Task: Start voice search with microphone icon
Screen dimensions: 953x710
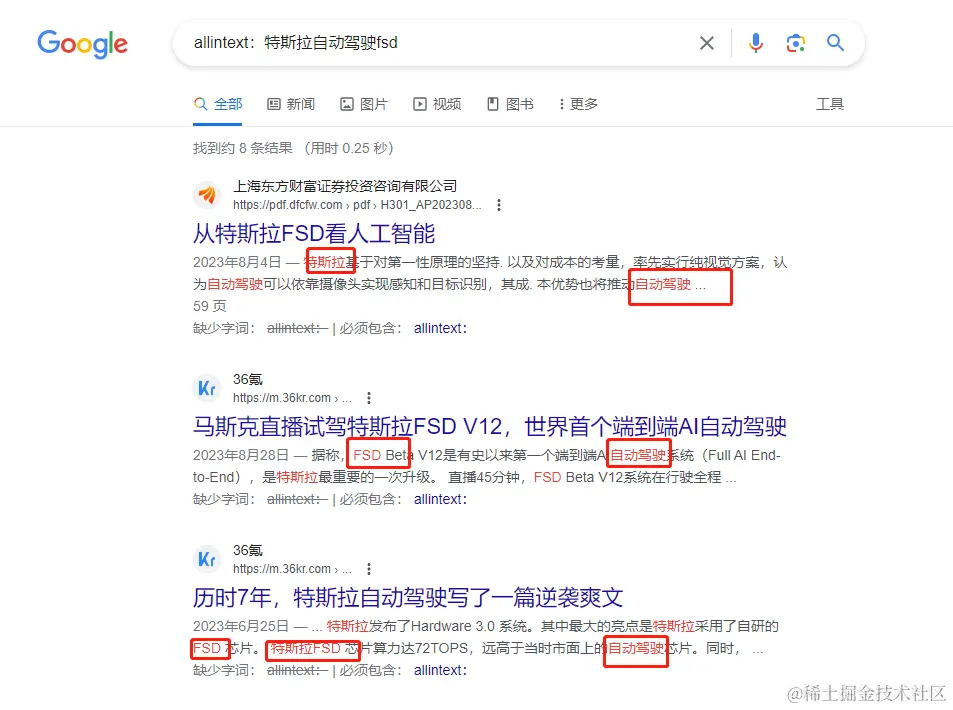Action: pyautogui.click(x=755, y=43)
